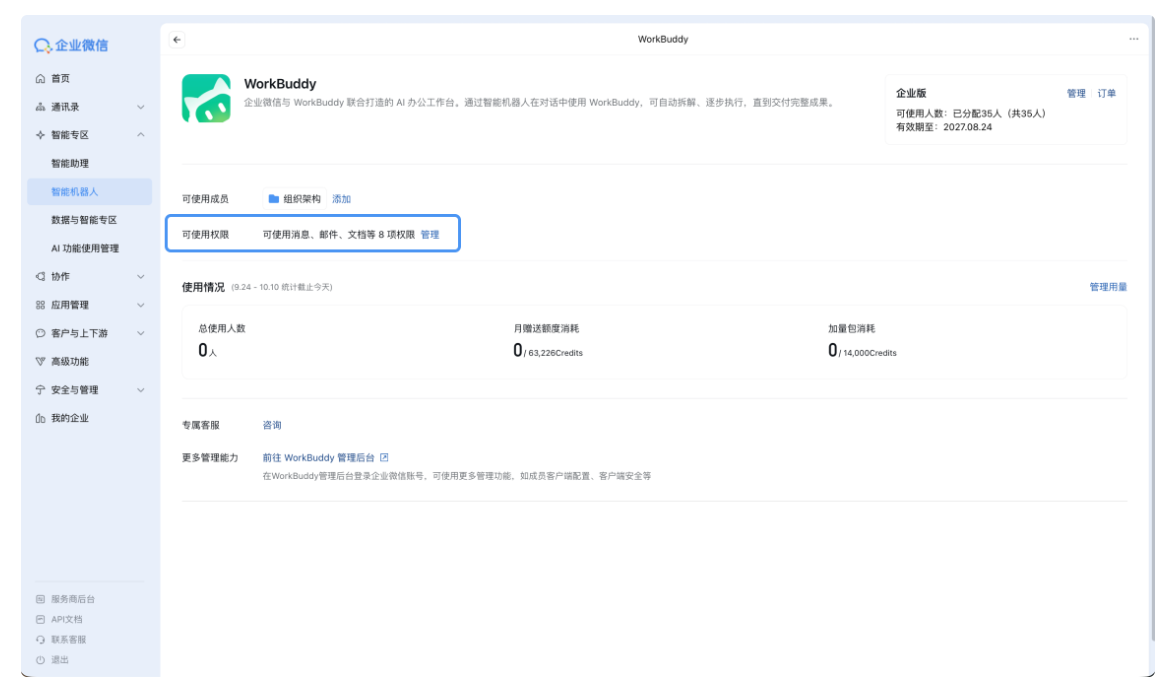Image resolution: width=1160 pixels, height=680 pixels.
Task: Open the 管理用量 link
Action: tap(1108, 287)
